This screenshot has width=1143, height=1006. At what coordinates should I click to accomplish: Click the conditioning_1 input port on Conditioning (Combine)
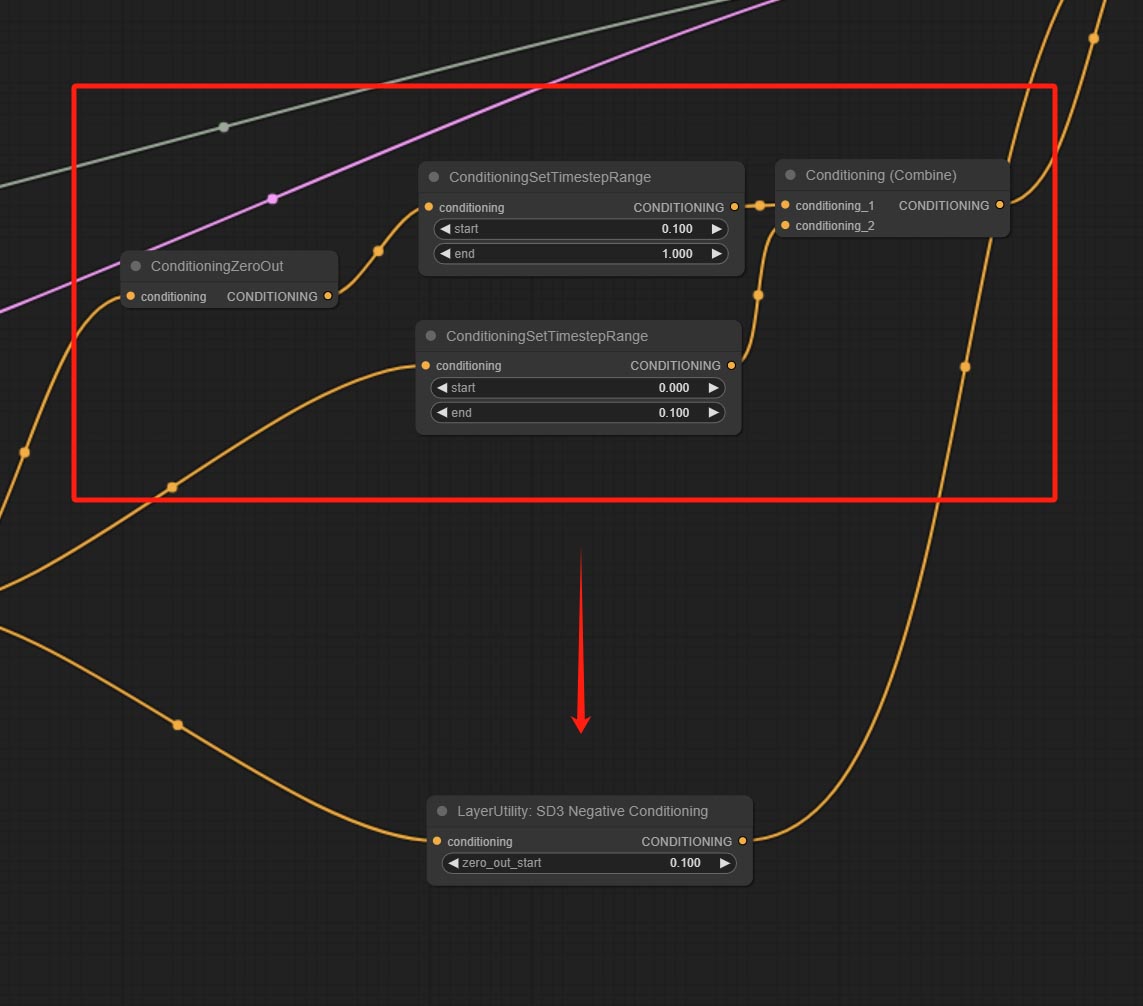785,205
